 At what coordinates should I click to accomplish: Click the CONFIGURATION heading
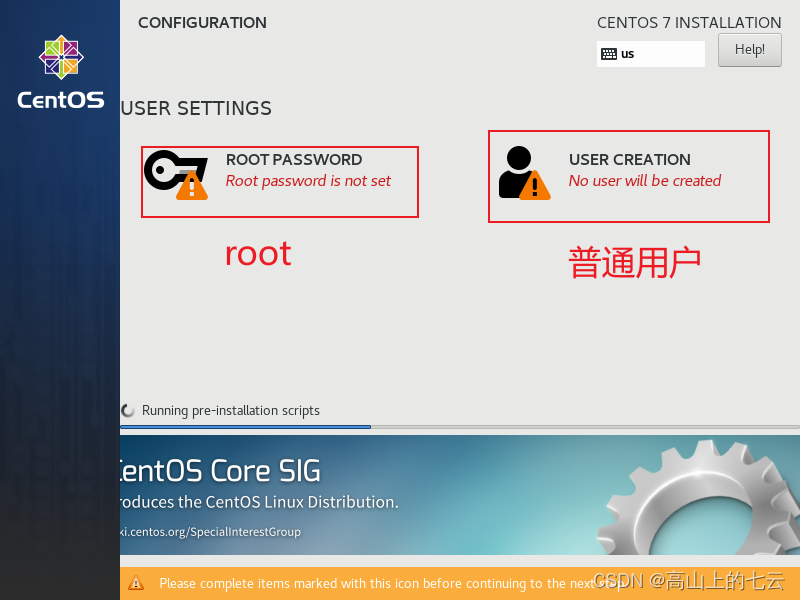202,23
